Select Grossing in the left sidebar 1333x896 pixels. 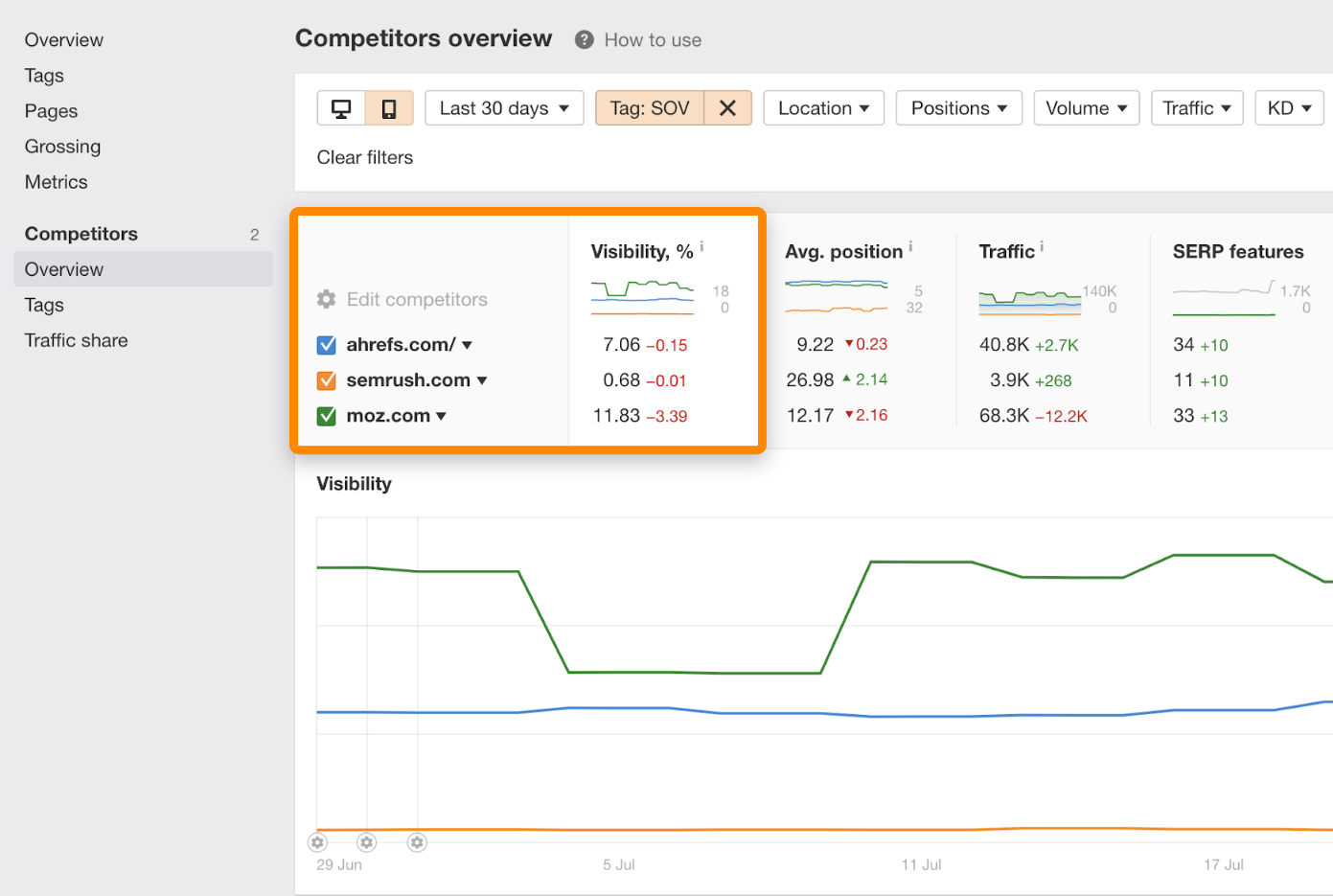click(x=62, y=146)
